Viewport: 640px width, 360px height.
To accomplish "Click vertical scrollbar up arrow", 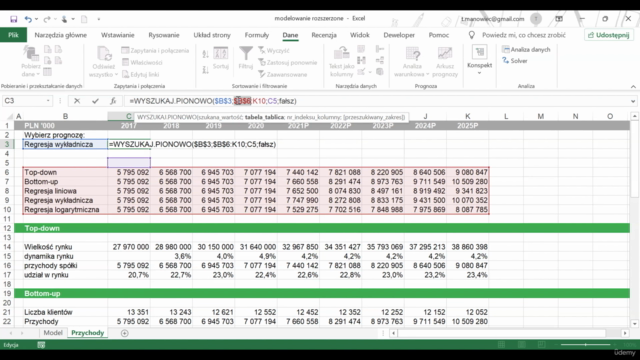I will point(634,116).
